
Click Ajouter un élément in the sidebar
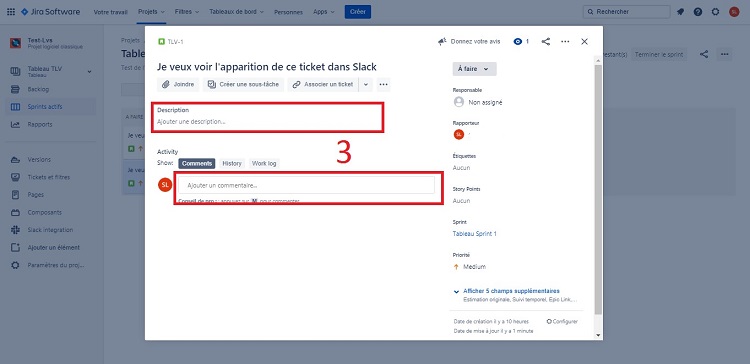tap(51, 248)
